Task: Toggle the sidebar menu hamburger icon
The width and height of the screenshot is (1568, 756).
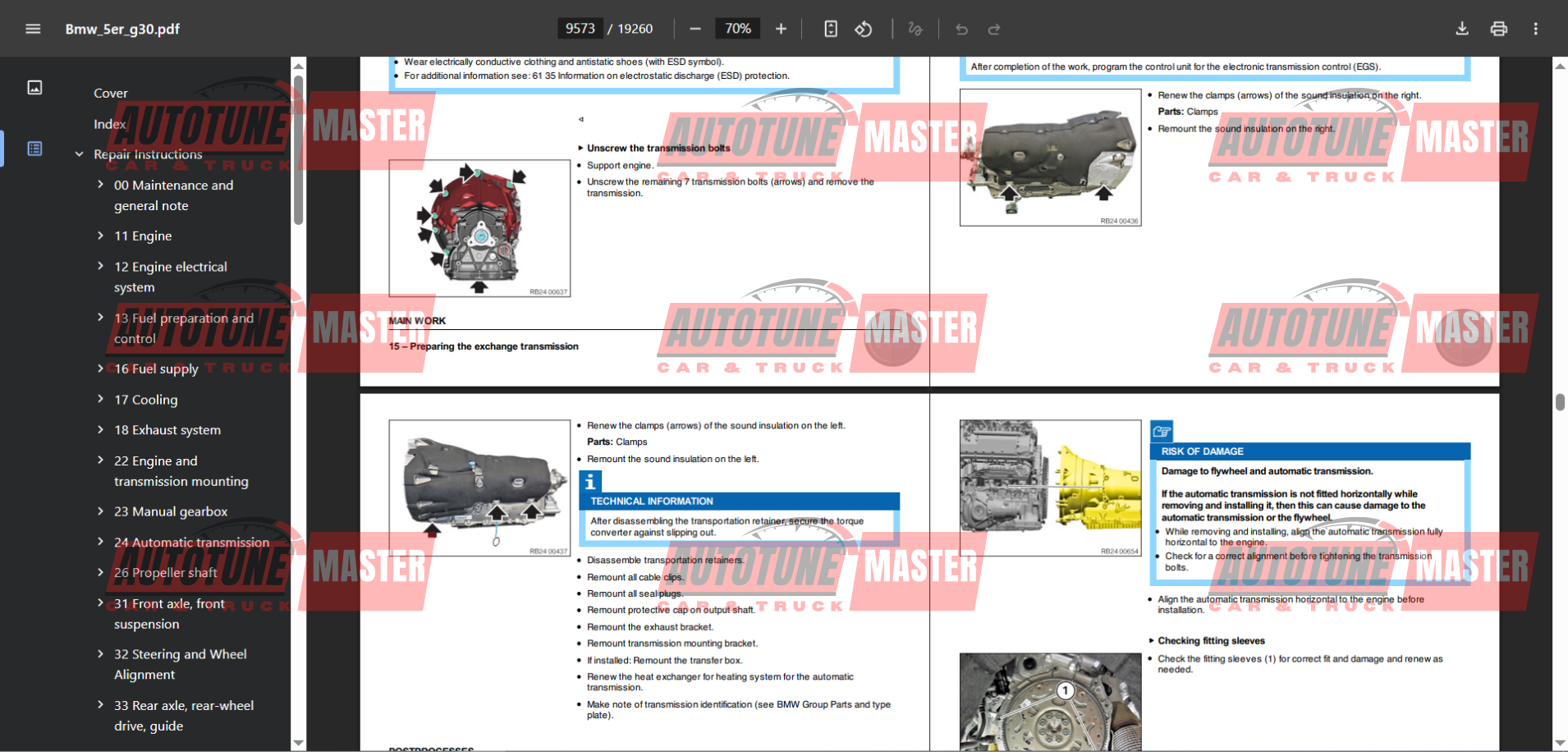Action: [33, 29]
